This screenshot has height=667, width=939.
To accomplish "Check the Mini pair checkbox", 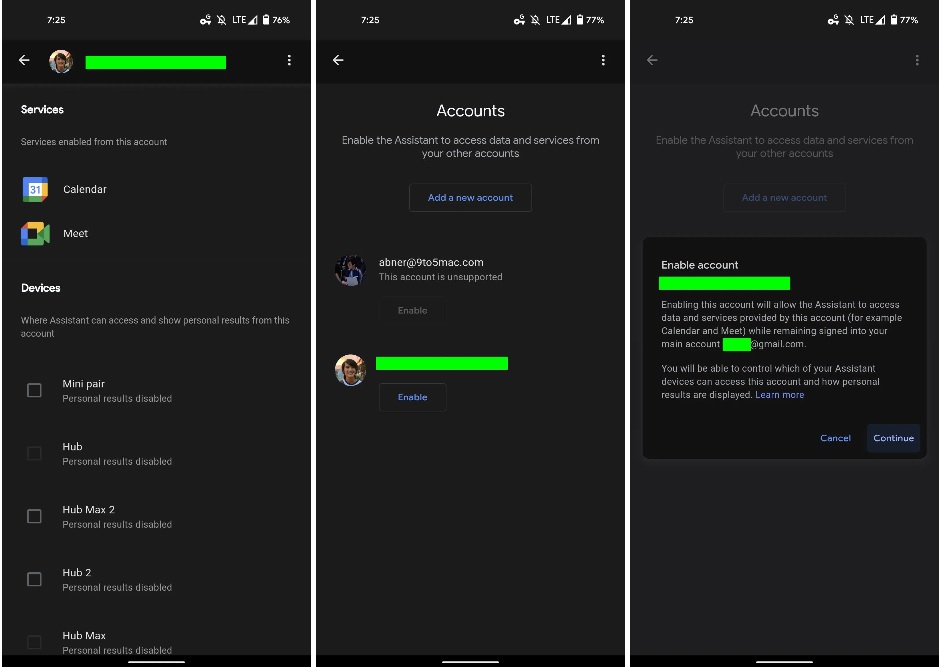I will tap(34, 390).
